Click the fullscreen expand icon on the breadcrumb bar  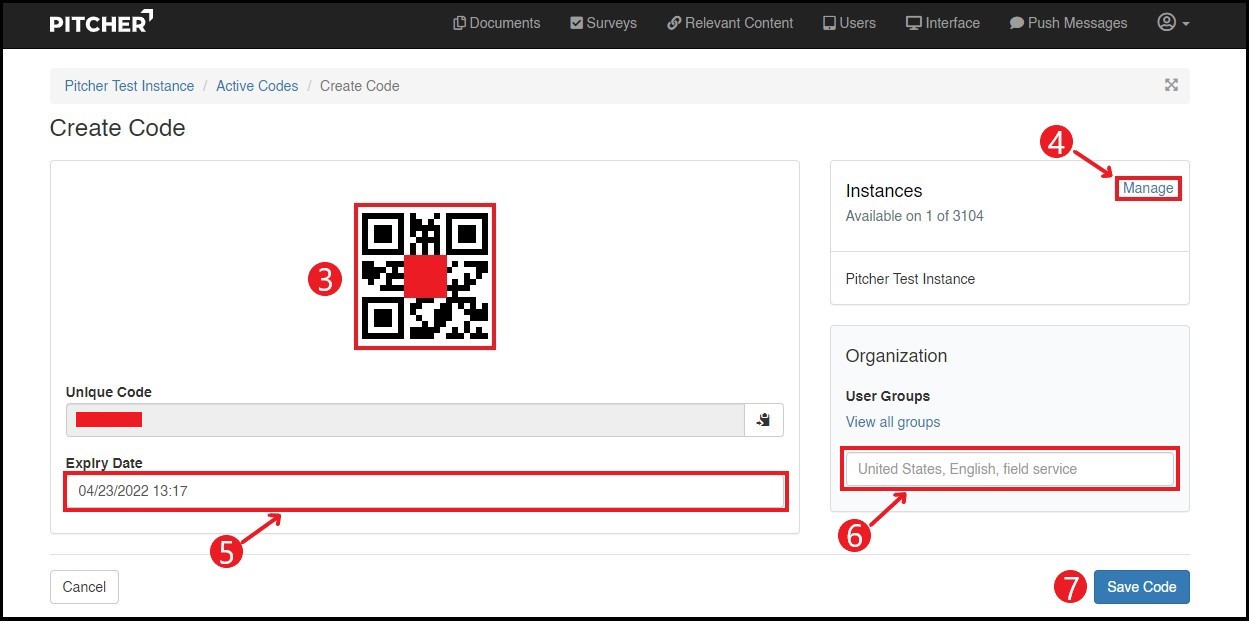pos(1171,85)
